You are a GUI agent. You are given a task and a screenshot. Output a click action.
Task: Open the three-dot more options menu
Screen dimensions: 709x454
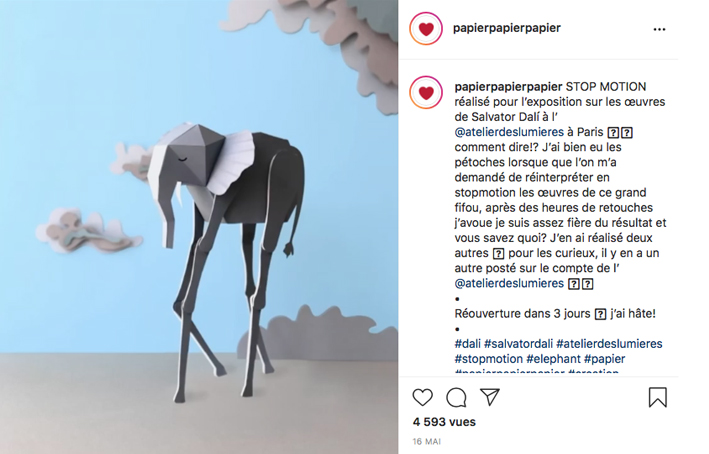[x=659, y=29]
